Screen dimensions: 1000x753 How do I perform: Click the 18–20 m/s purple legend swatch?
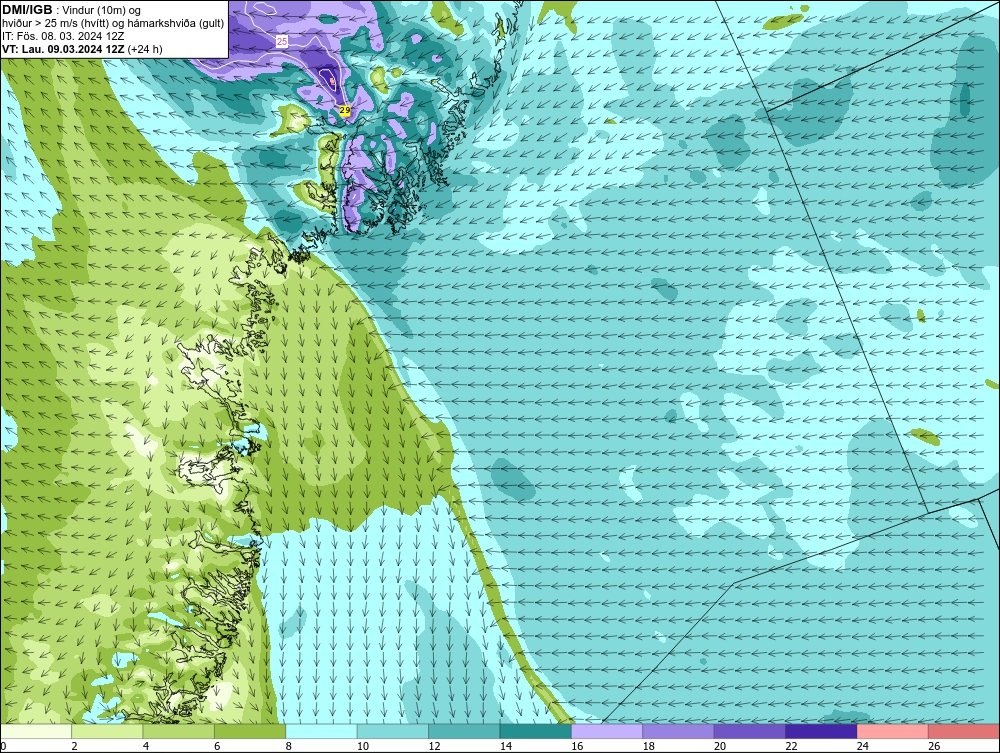tap(679, 731)
